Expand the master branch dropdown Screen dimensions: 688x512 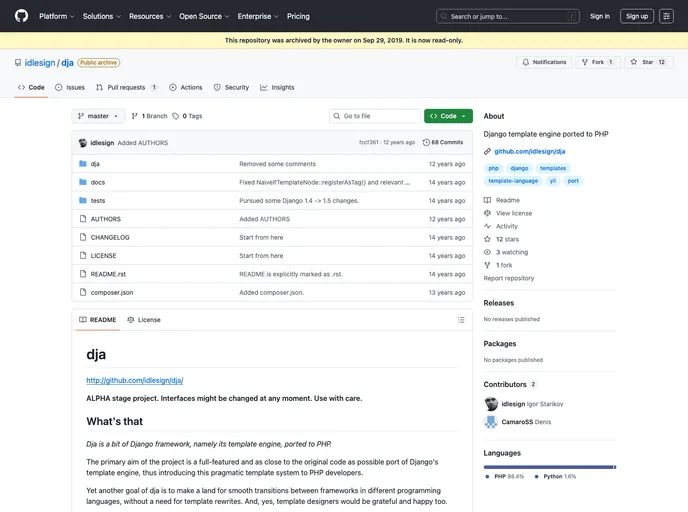[x=98, y=116]
